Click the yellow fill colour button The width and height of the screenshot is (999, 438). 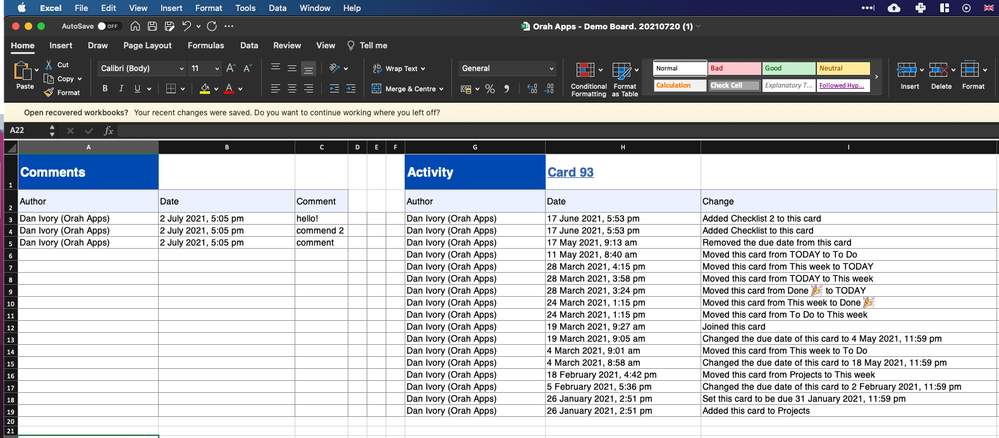204,89
